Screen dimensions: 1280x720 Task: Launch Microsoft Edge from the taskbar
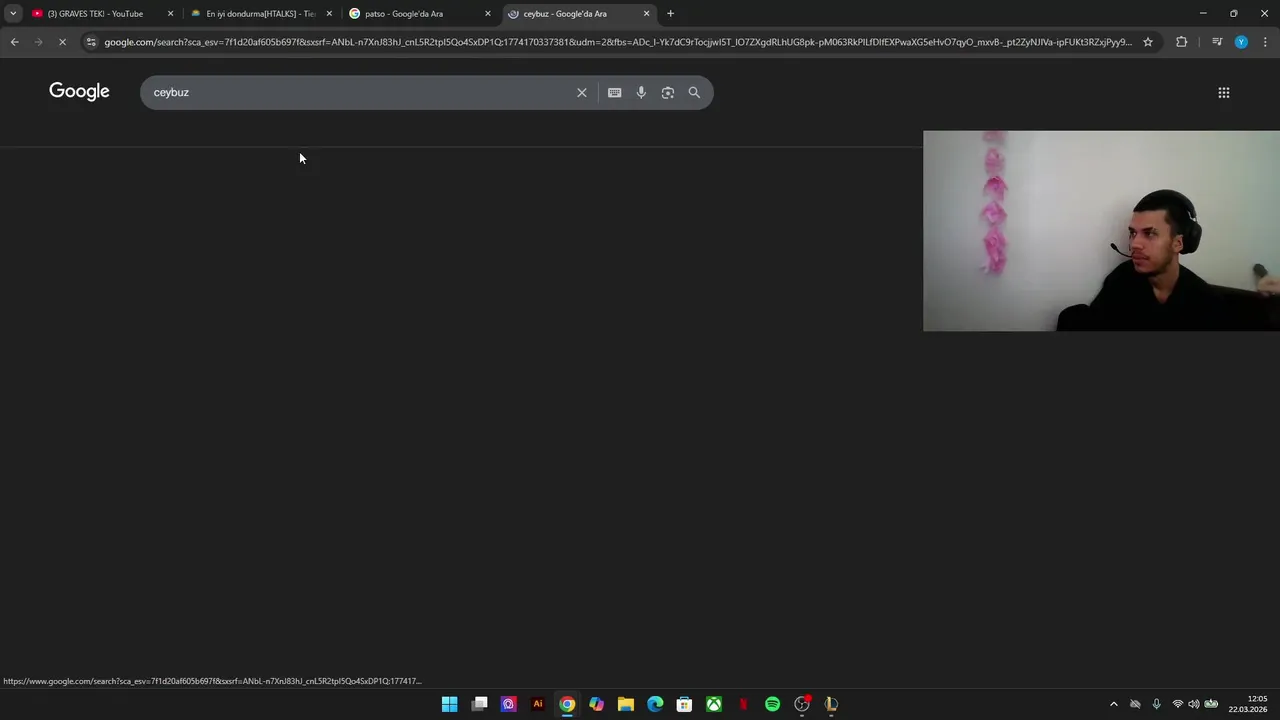click(655, 704)
